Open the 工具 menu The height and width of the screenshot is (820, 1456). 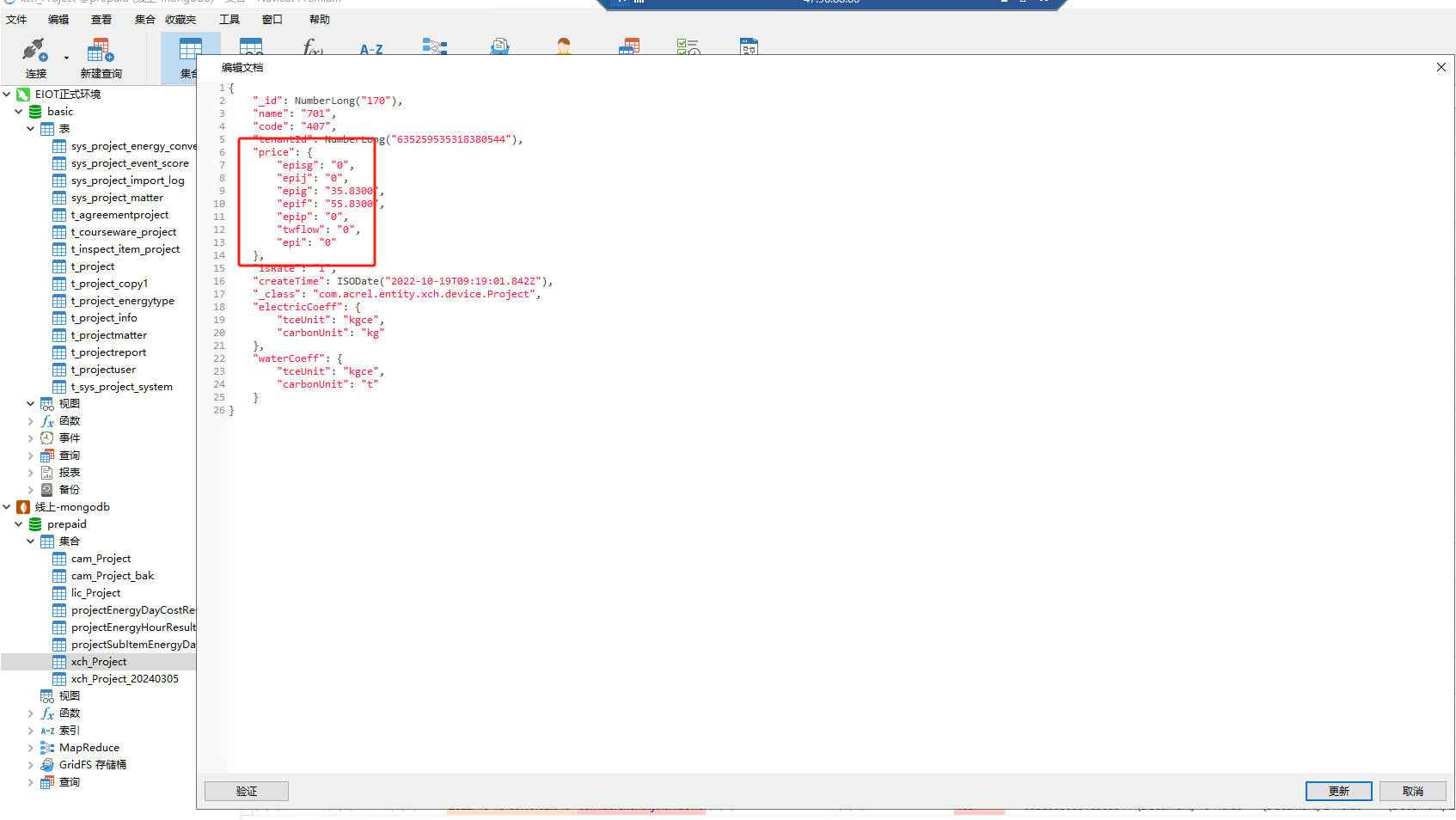pyautogui.click(x=229, y=19)
